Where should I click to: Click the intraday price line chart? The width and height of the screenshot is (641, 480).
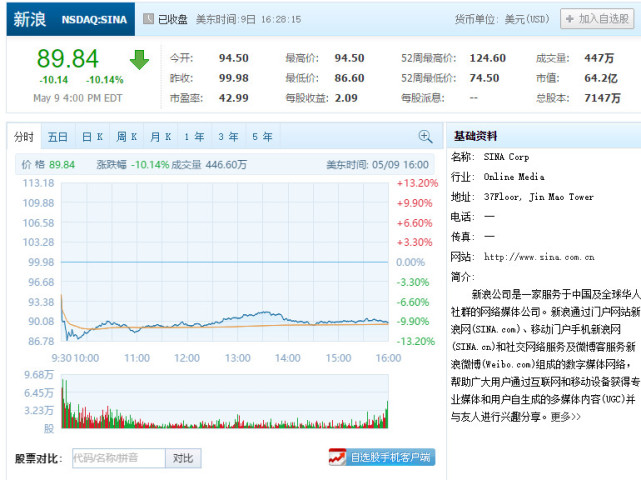(x=224, y=262)
